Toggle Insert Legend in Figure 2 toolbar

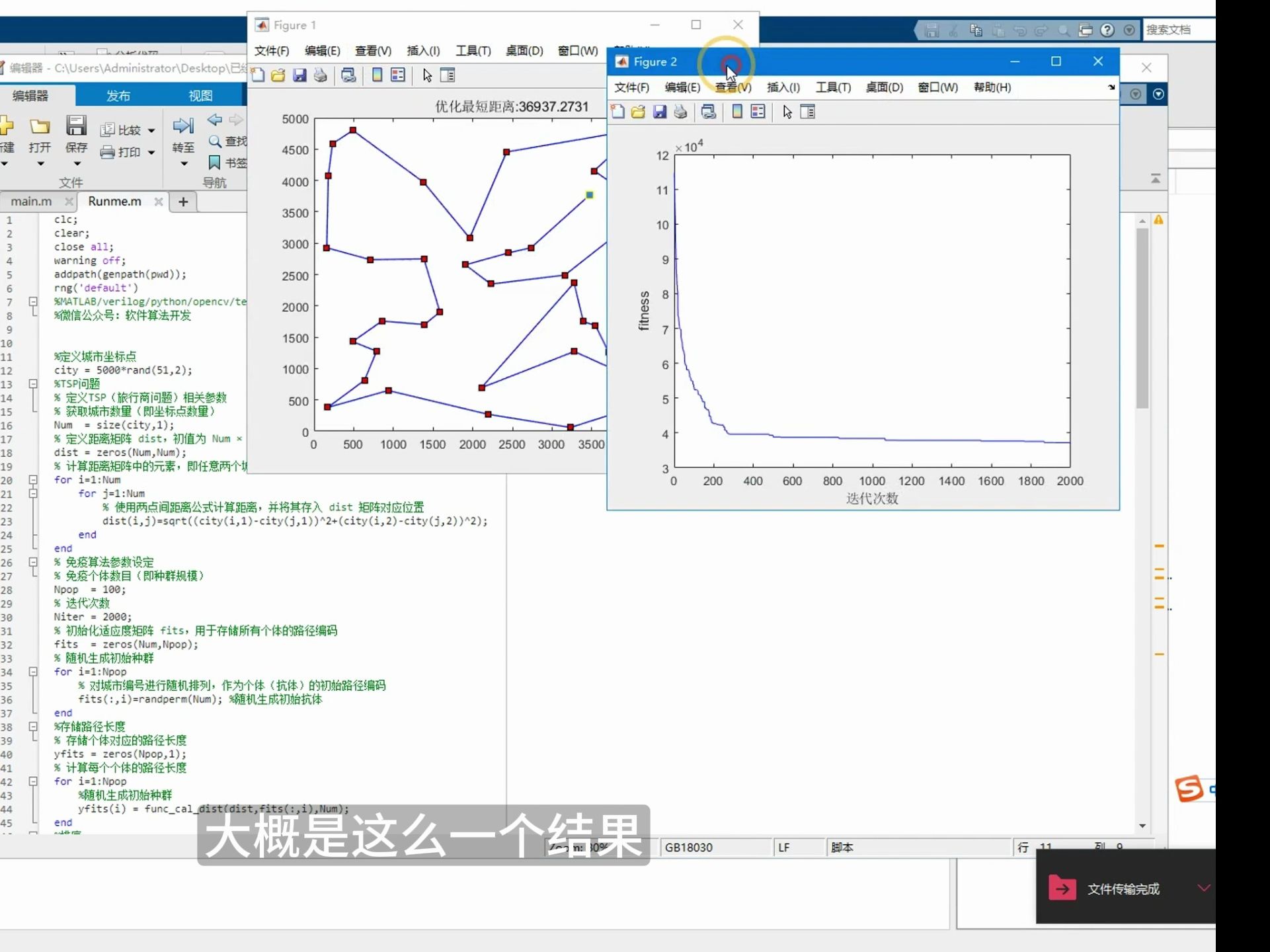coord(758,112)
